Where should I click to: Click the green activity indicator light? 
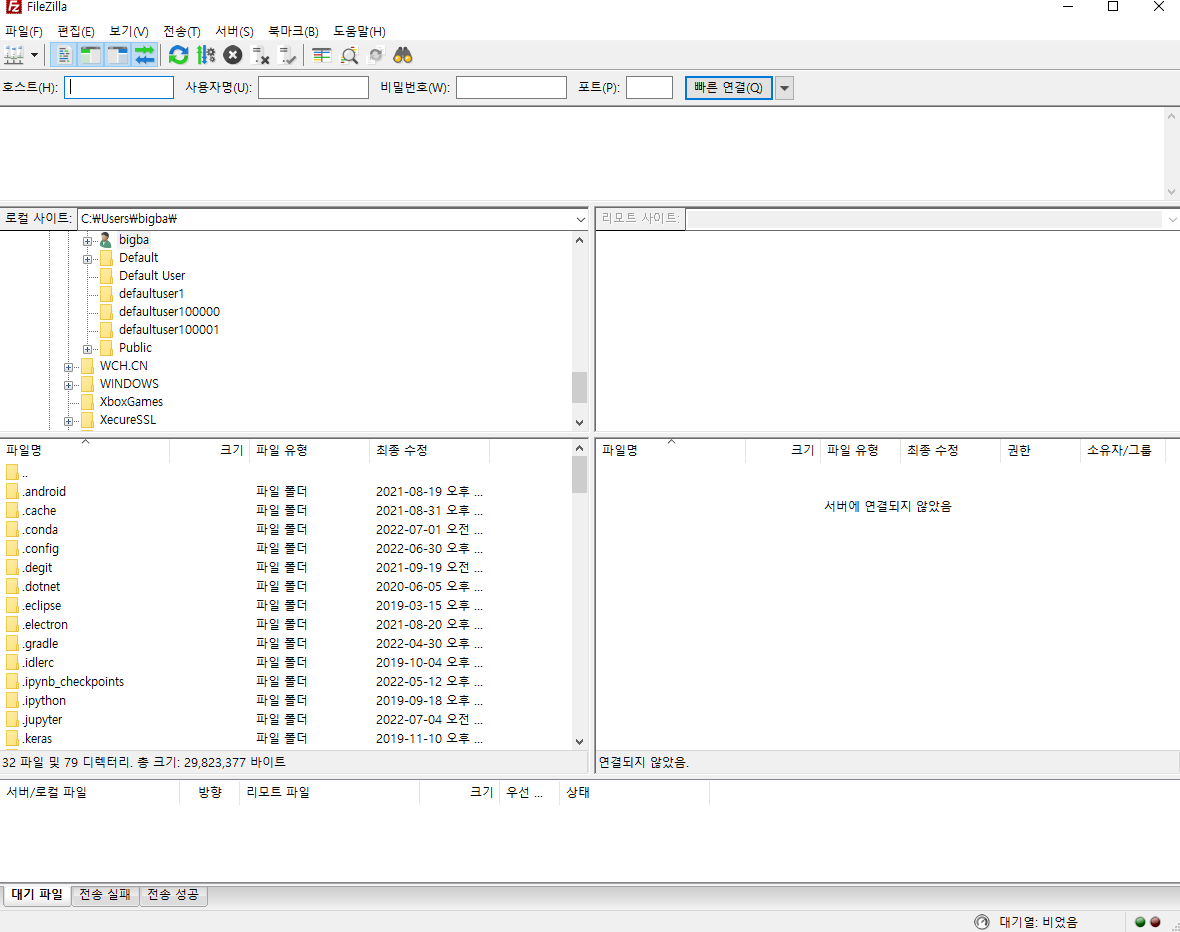click(1140, 921)
